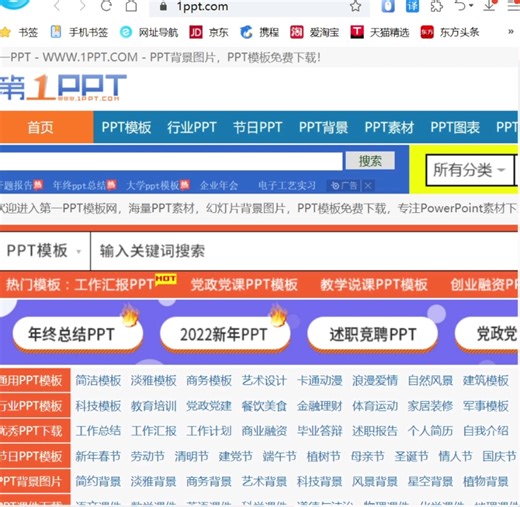Reload the page with refresh icon
This screenshot has height=507, width=520.
[x=106, y=5]
